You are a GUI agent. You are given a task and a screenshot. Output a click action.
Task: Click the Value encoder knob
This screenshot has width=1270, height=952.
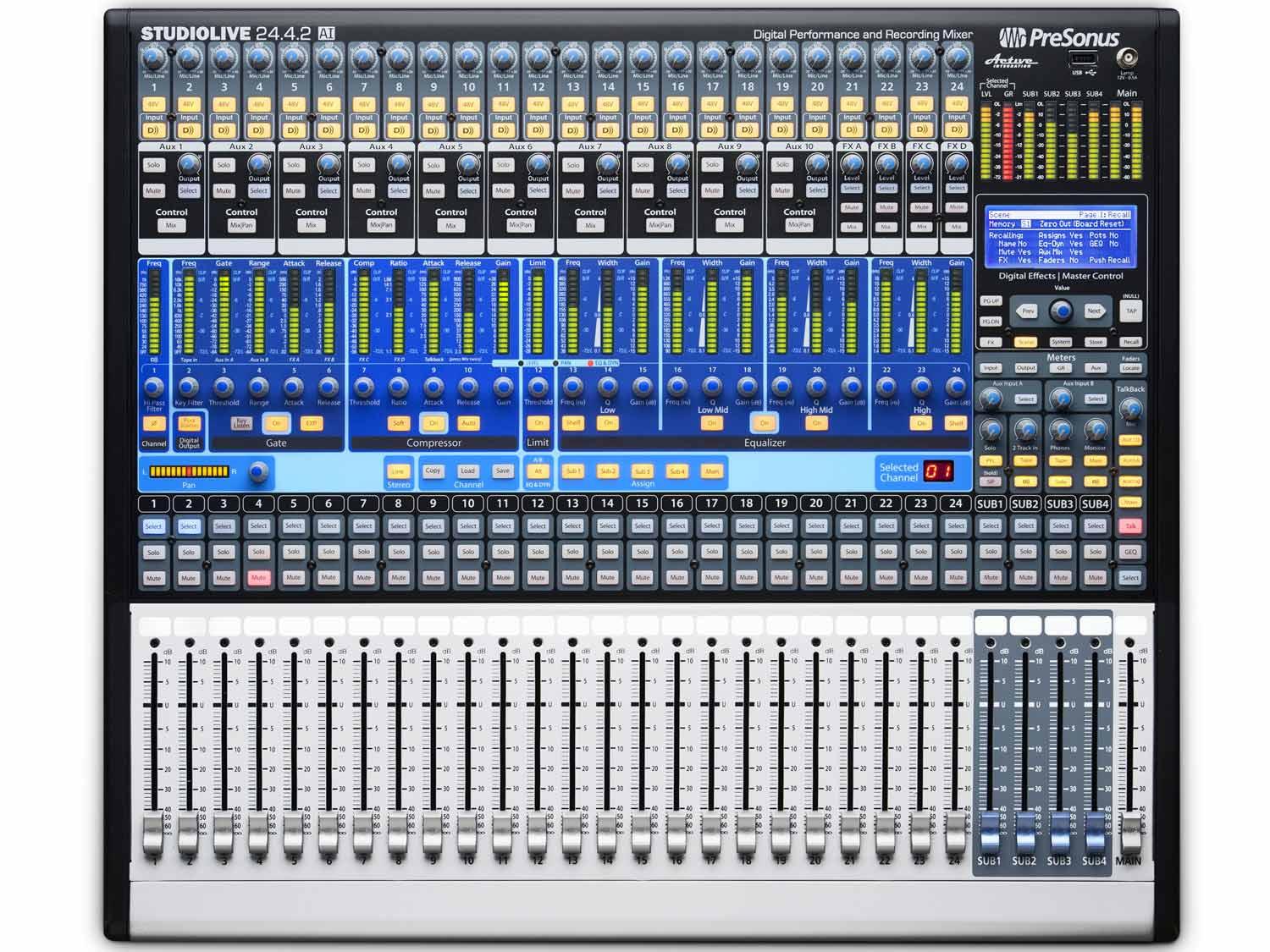click(1061, 311)
